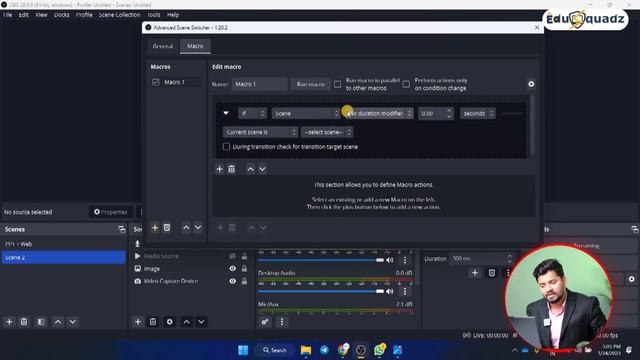This screenshot has width=640, height=360.
Task: Open the Scene Collection menu
Action: tap(120, 15)
